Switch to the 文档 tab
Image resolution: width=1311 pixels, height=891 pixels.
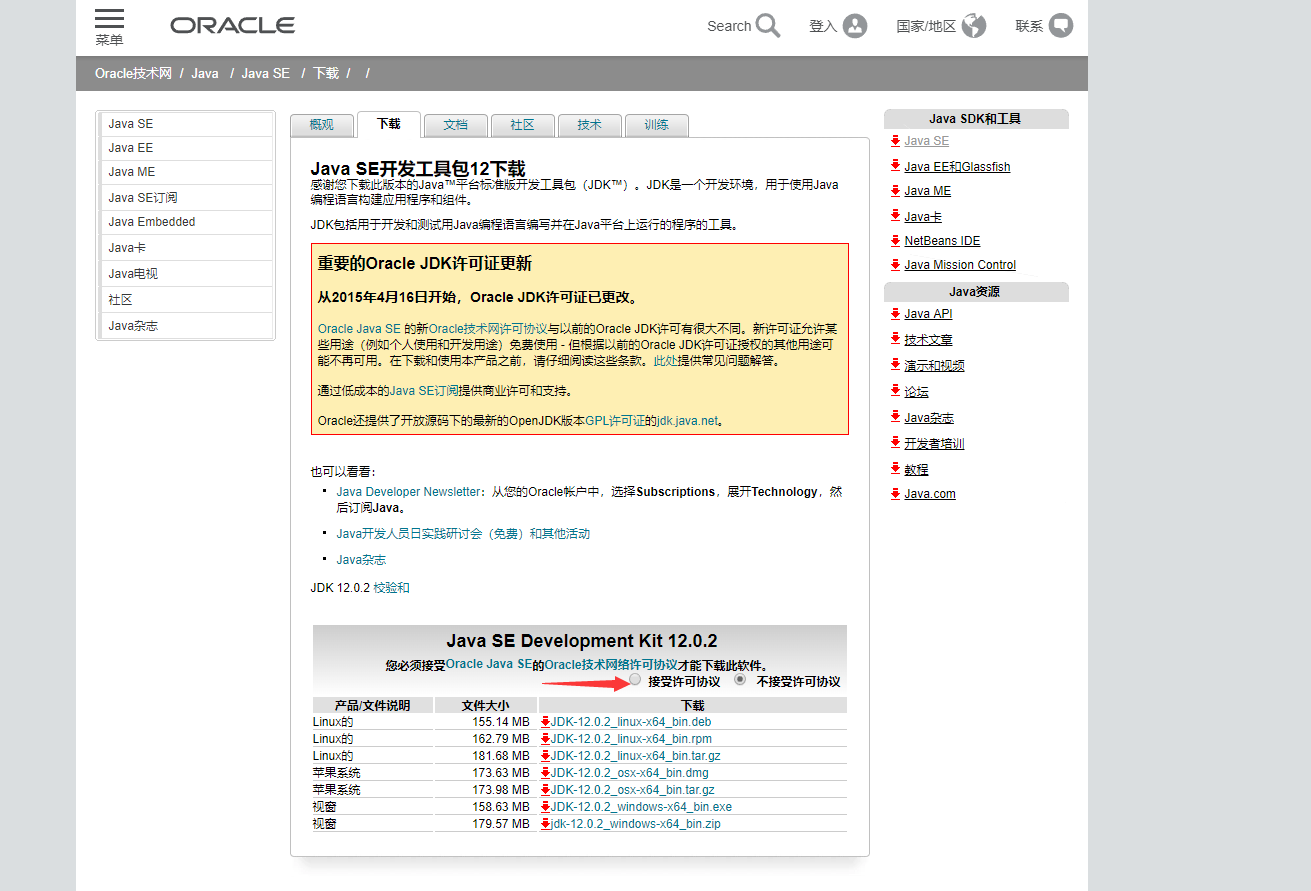click(456, 125)
